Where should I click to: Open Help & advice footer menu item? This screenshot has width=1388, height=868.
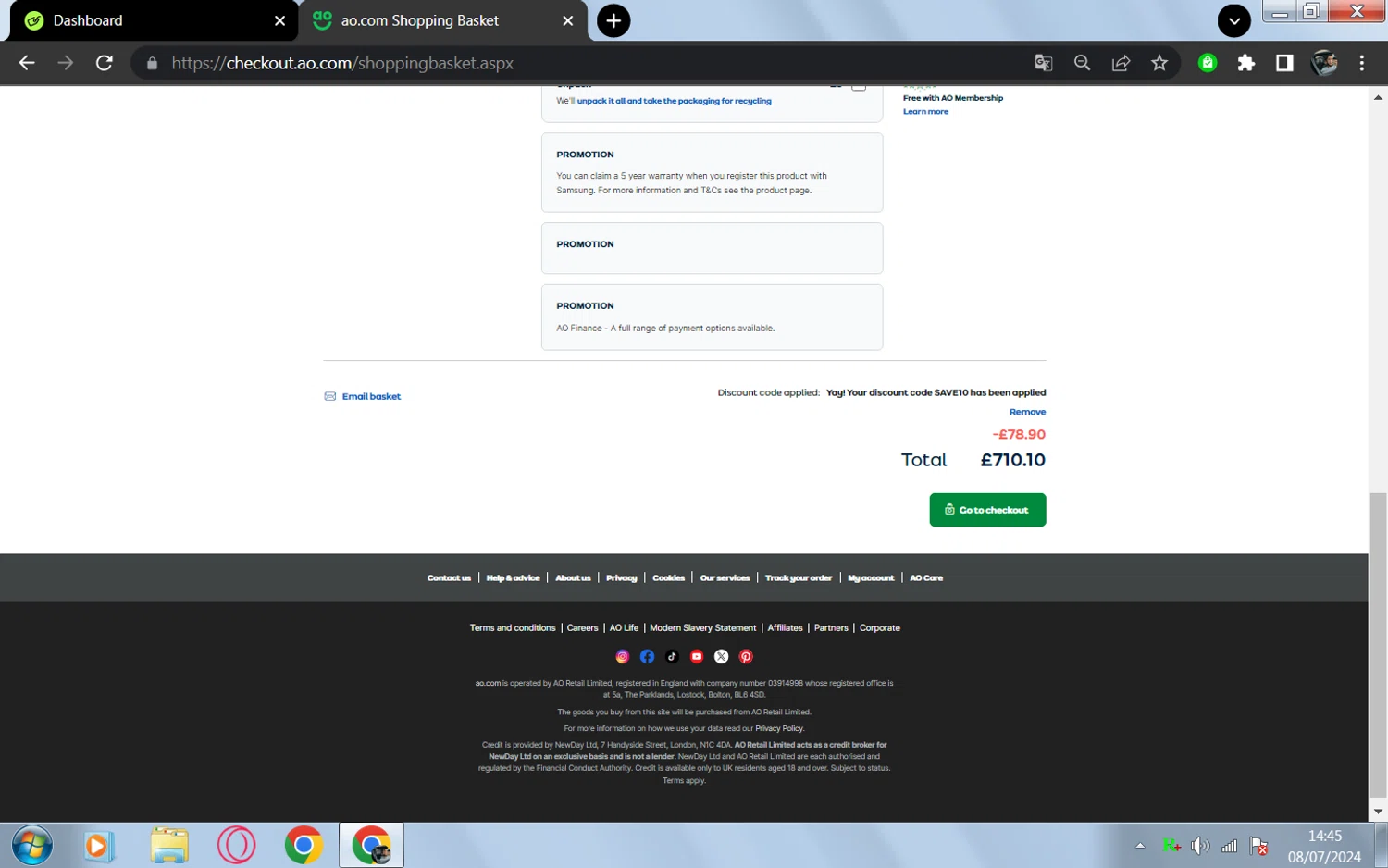513,578
